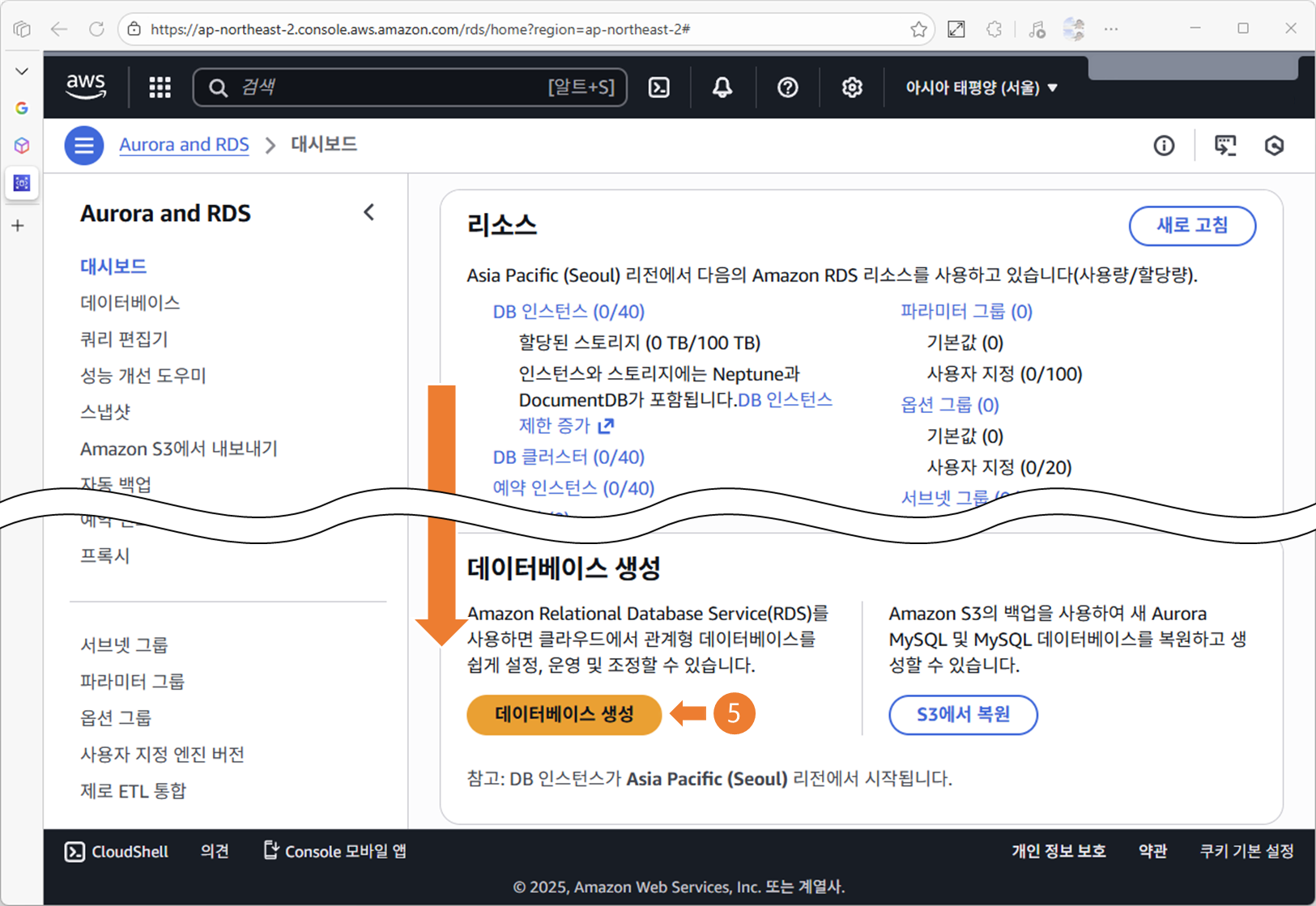Open the Google sidebar shortcut

(22, 108)
